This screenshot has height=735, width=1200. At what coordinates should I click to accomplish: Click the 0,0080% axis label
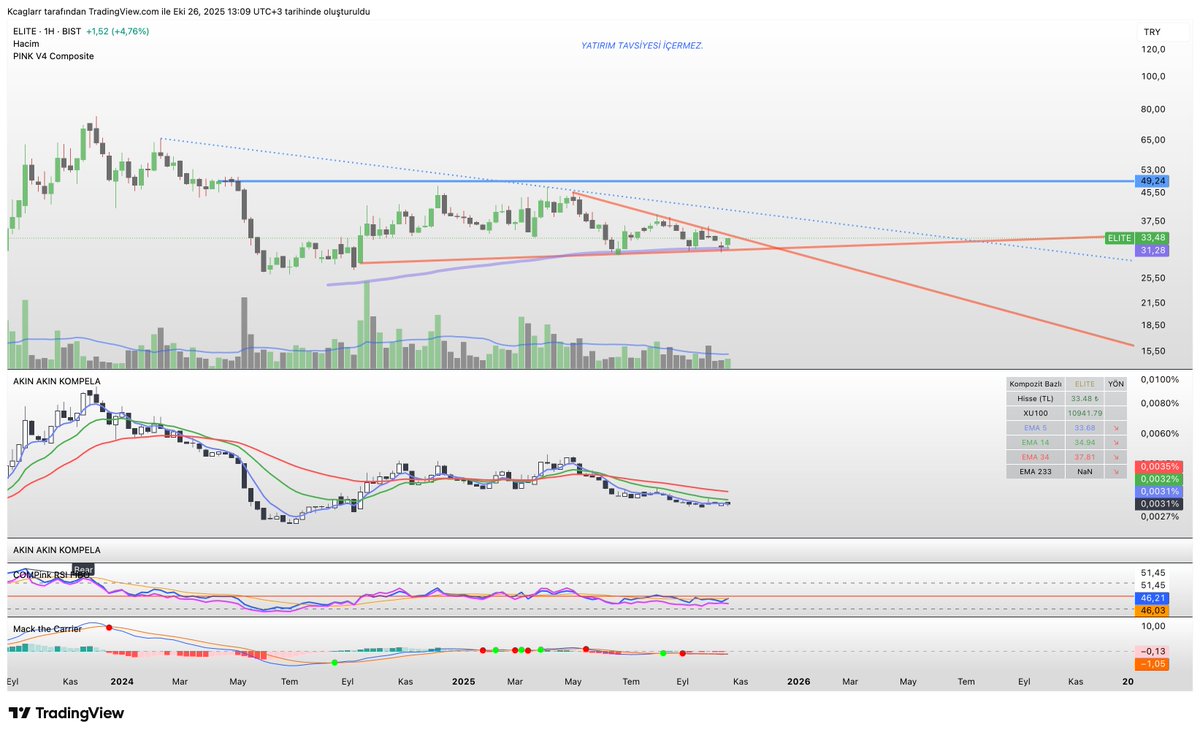pyautogui.click(x=1159, y=404)
